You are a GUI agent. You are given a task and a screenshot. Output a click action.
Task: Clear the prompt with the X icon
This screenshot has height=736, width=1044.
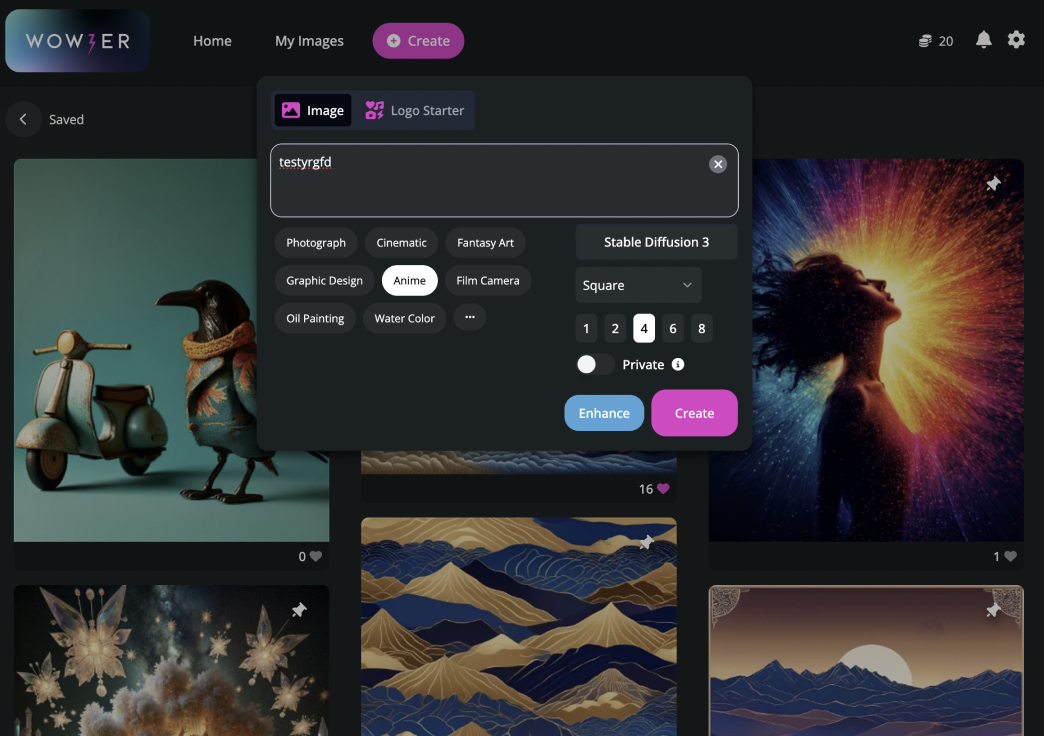[717, 164]
